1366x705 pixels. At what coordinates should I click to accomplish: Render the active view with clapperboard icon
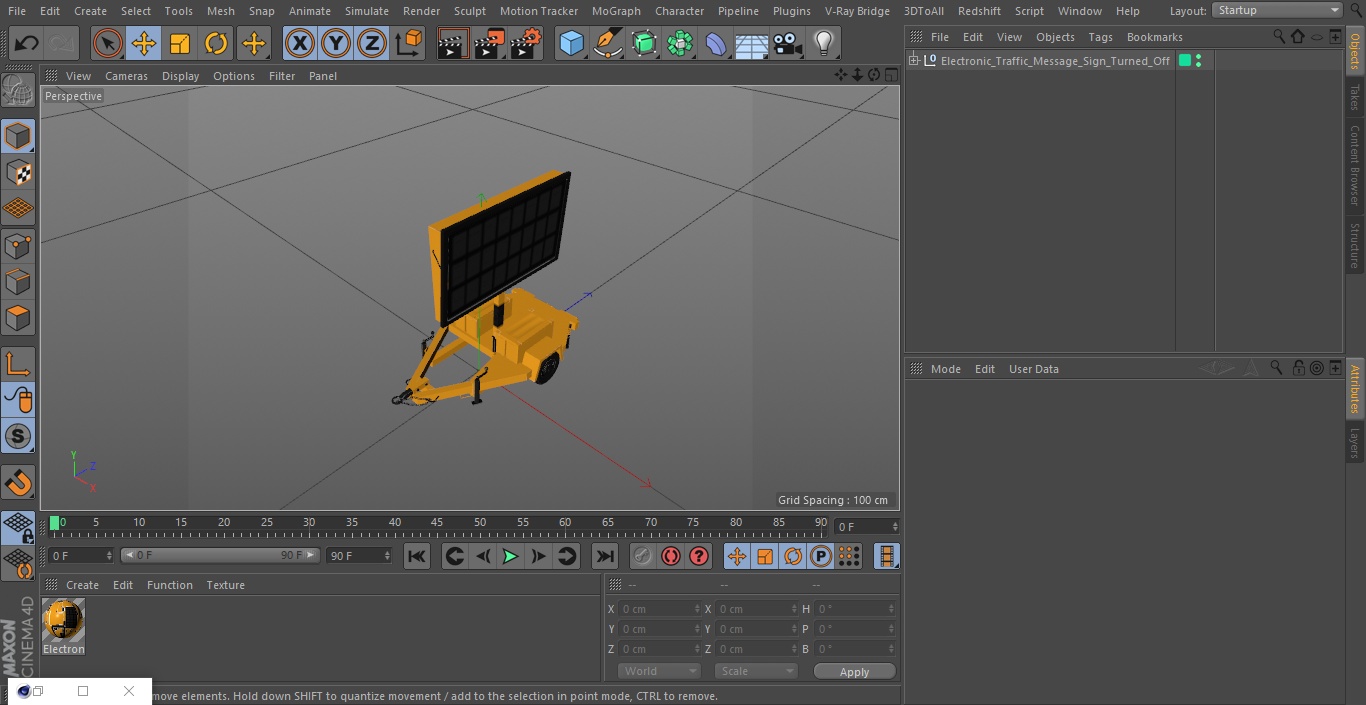[453, 44]
